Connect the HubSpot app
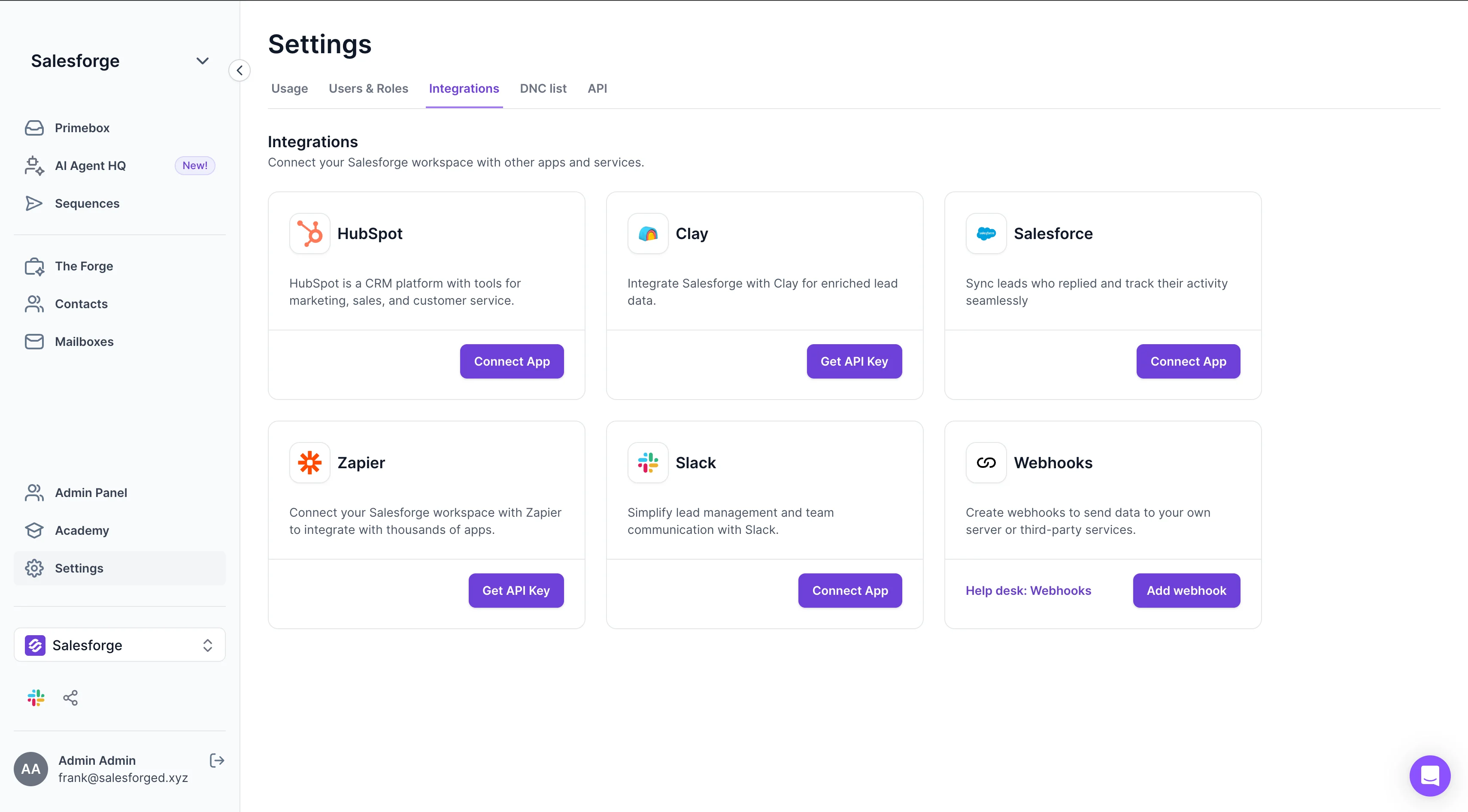The height and width of the screenshot is (812, 1468). 512,361
